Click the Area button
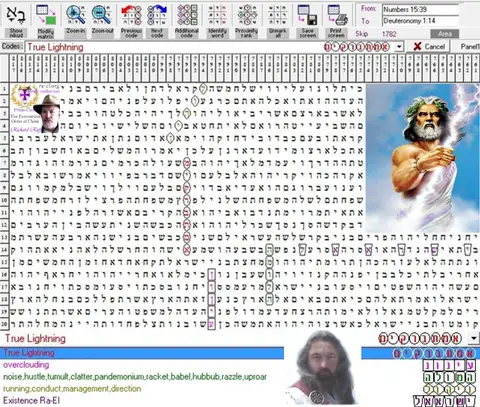Image resolution: width=480 pixels, height=407 pixels. click(444, 34)
